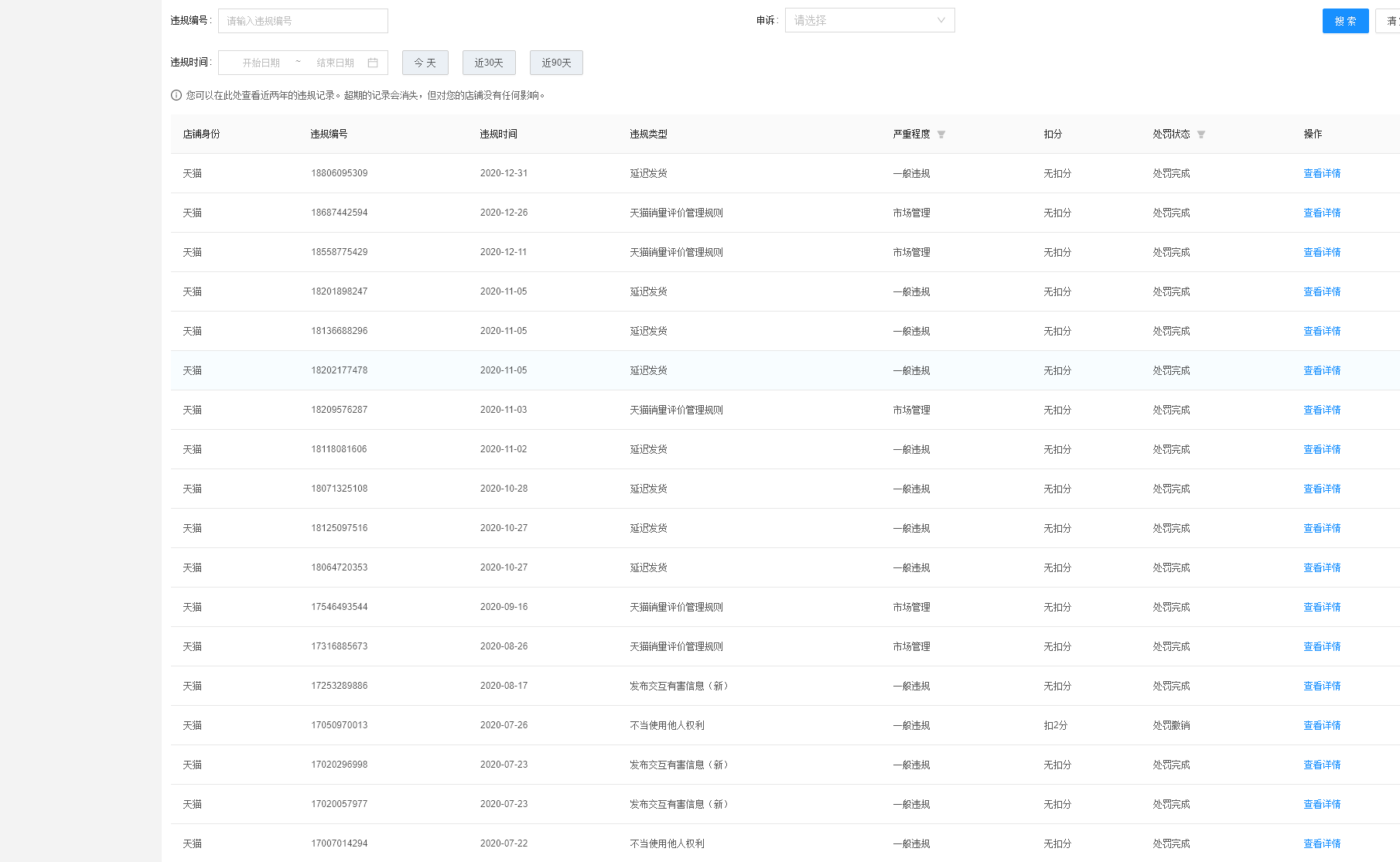Viewport: 1400px width, 862px height.
Task: Select the 扣2分 cell
Action: click(1055, 725)
